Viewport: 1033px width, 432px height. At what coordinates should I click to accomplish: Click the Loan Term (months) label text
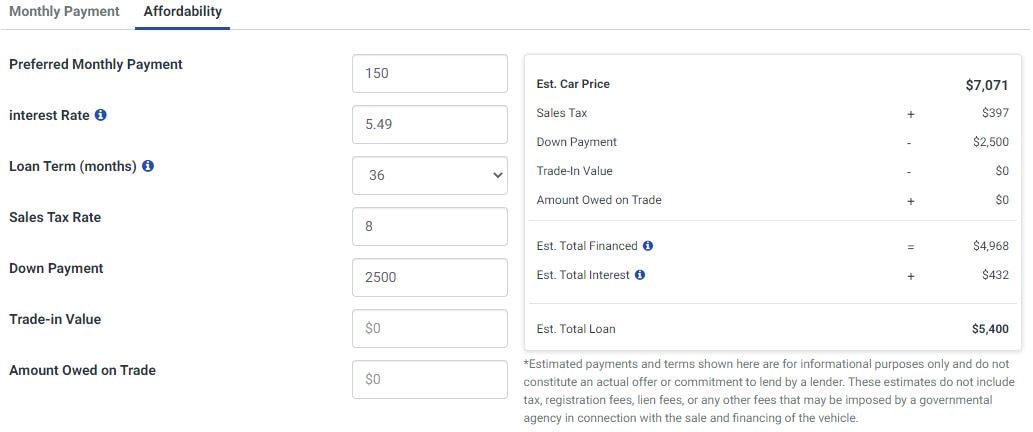click(73, 167)
